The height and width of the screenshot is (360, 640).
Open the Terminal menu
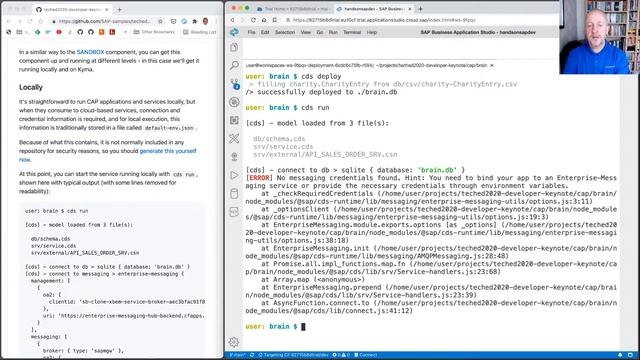click(352, 32)
